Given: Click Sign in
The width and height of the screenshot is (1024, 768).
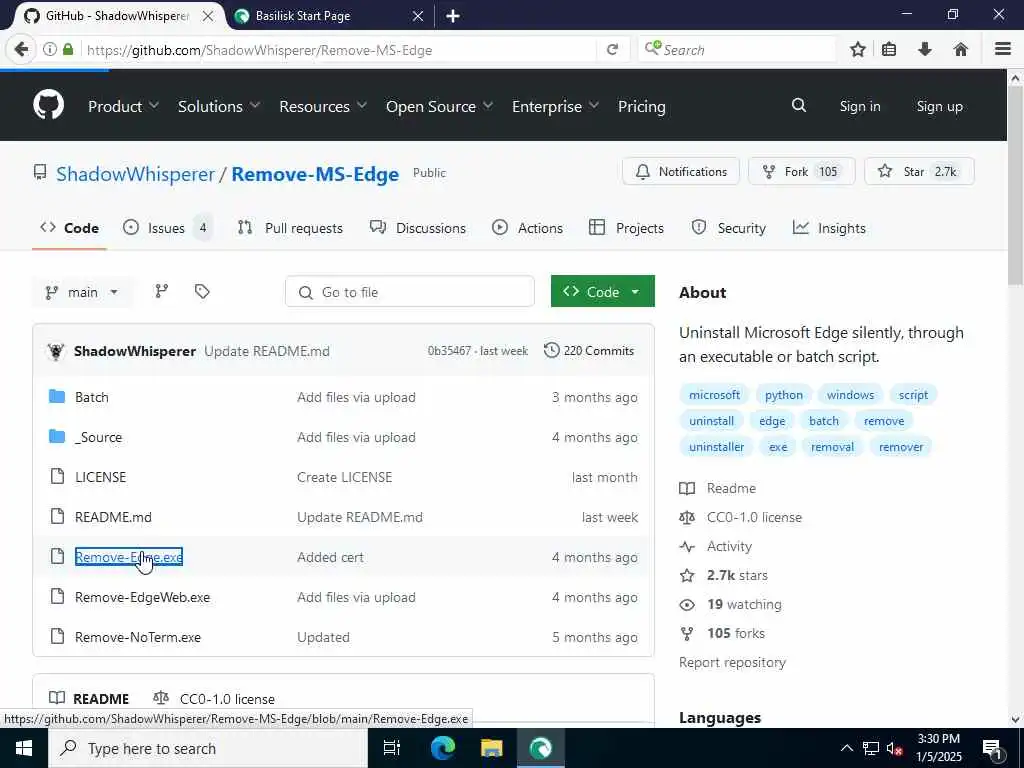Looking at the screenshot, I should click(859, 106).
